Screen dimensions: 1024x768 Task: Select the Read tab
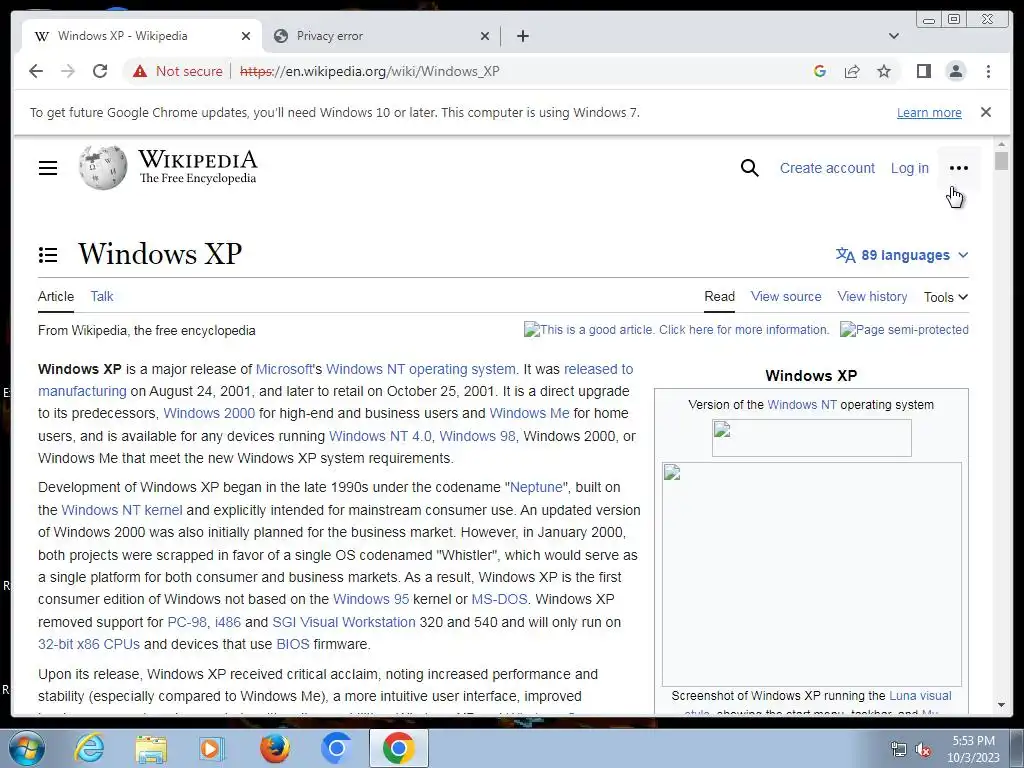coord(719,296)
